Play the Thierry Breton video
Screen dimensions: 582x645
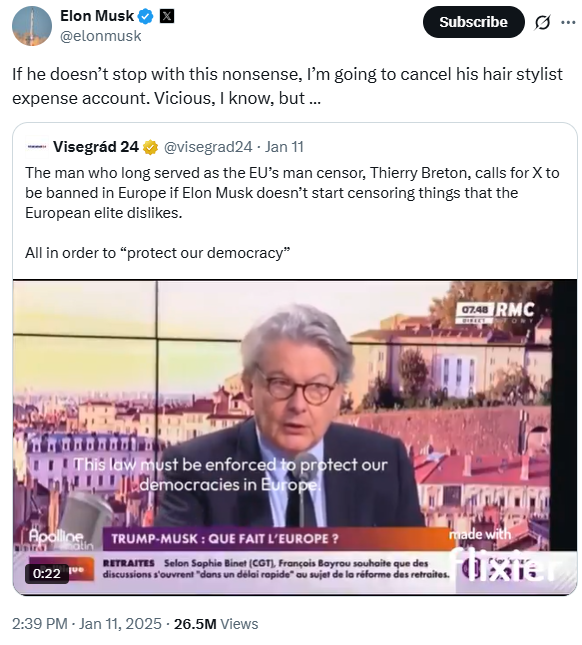tap(295, 437)
